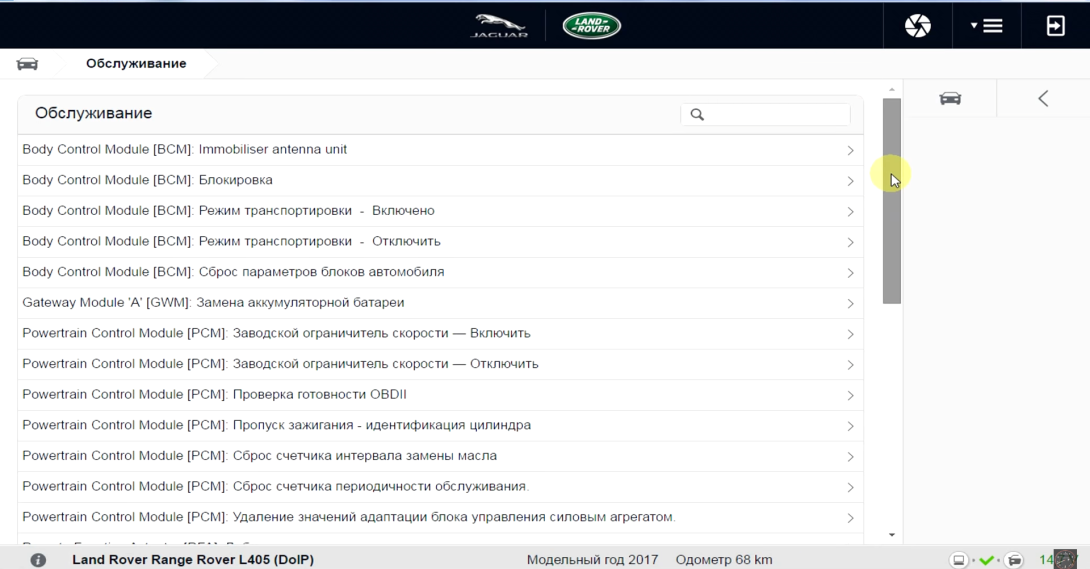Click the exit session icon
The height and width of the screenshot is (569, 1090).
pyautogui.click(x=1055, y=26)
